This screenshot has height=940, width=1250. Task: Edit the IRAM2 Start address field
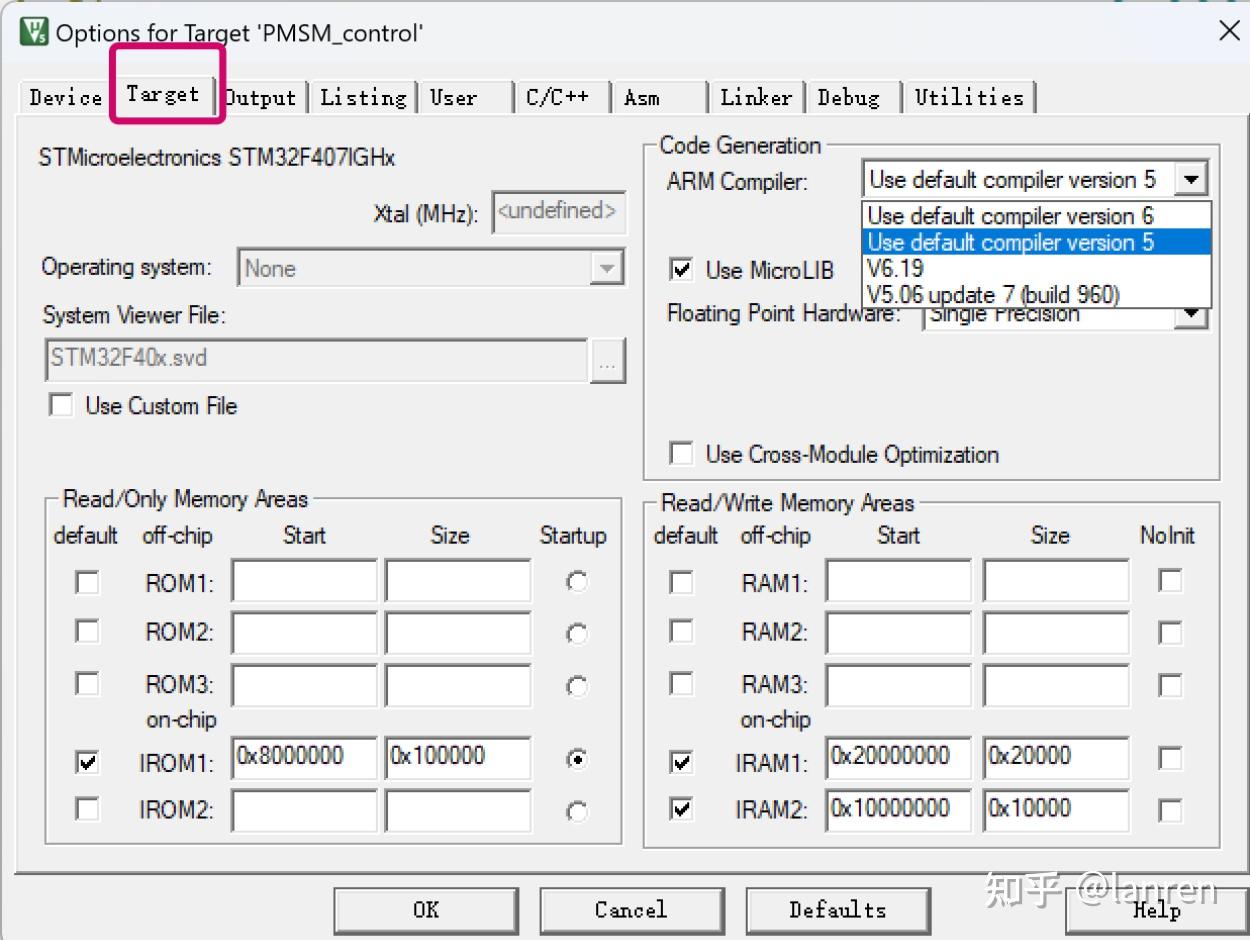click(899, 810)
